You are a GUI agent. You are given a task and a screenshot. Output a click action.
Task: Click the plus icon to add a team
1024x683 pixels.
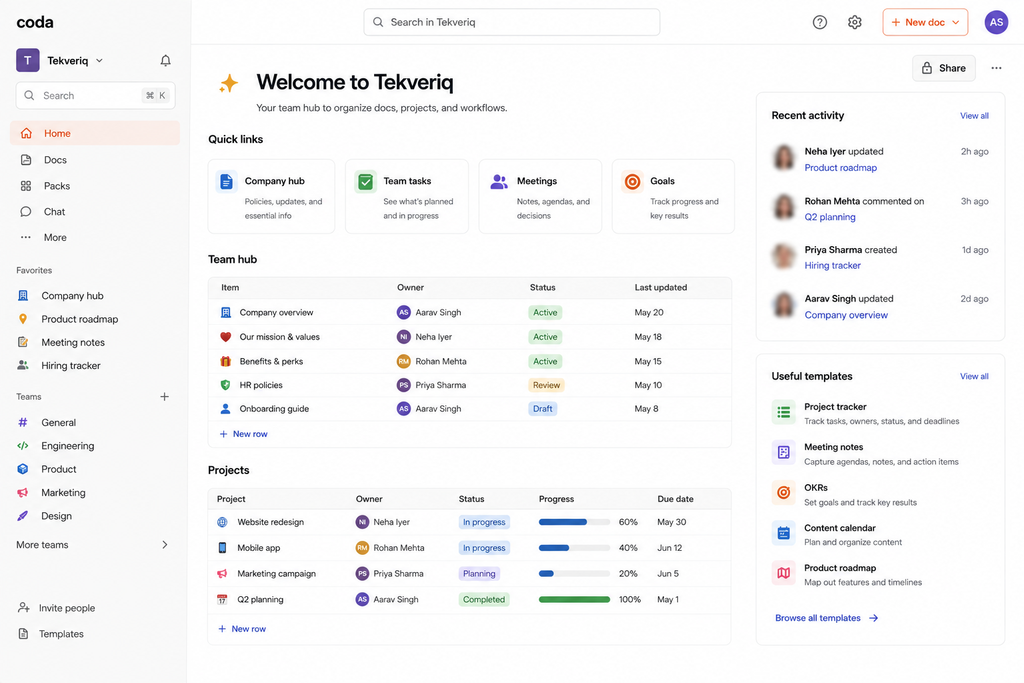tap(165, 396)
